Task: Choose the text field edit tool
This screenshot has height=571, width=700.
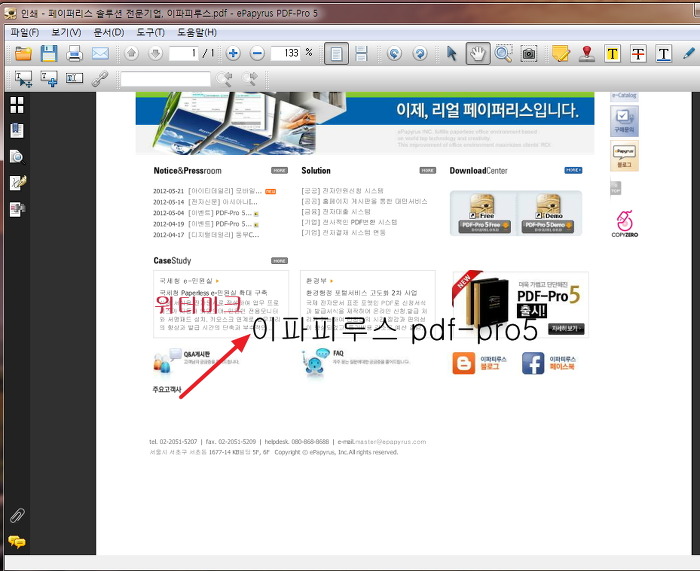Action: click(x=74, y=79)
